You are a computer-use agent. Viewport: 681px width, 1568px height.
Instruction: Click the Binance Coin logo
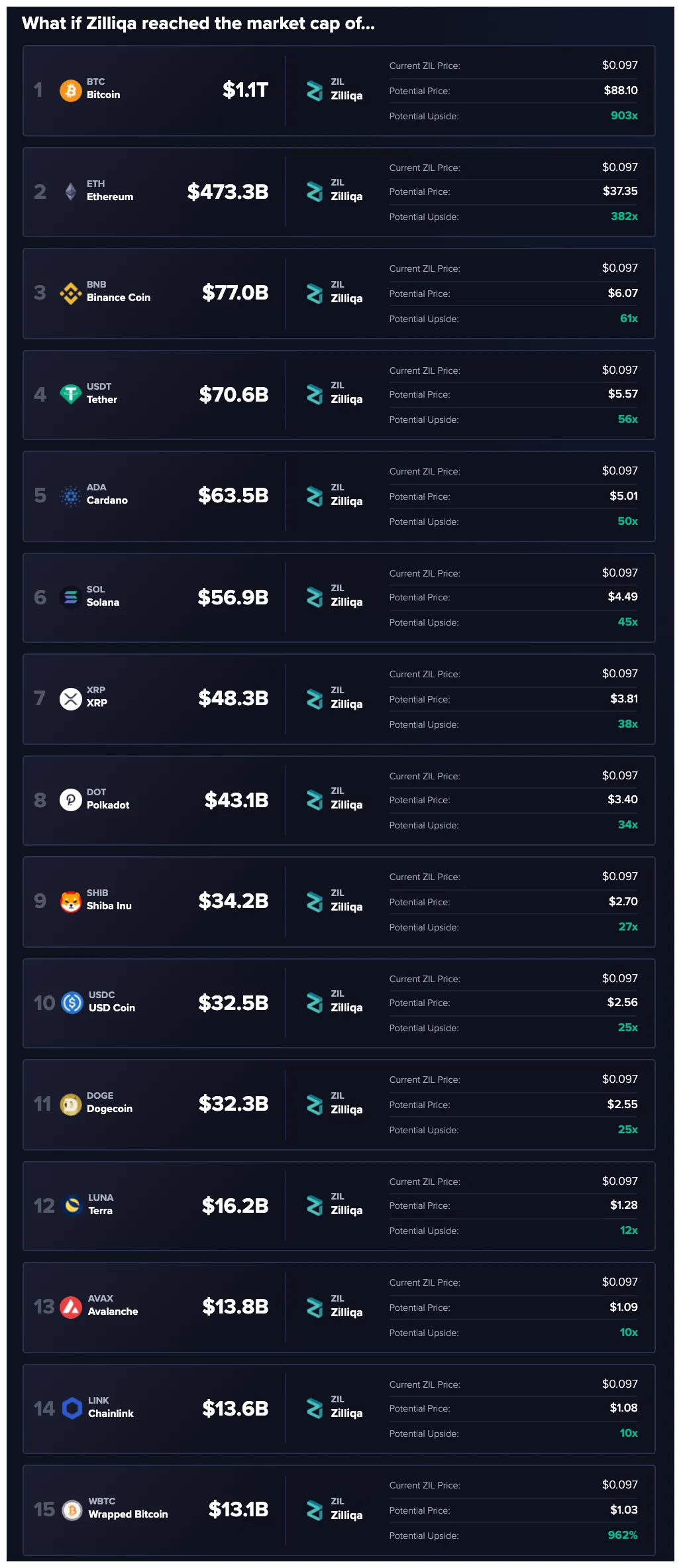[70, 292]
